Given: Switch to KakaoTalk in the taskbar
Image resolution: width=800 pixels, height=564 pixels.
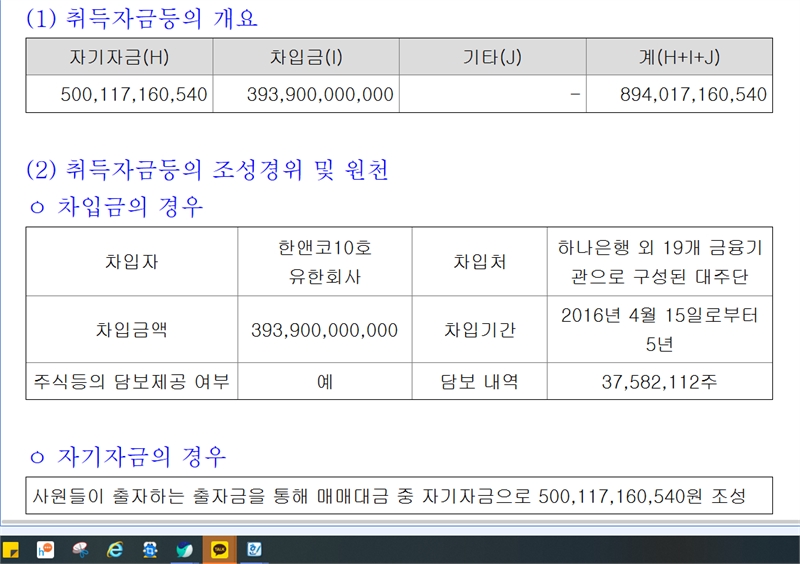Looking at the screenshot, I should (219, 549).
